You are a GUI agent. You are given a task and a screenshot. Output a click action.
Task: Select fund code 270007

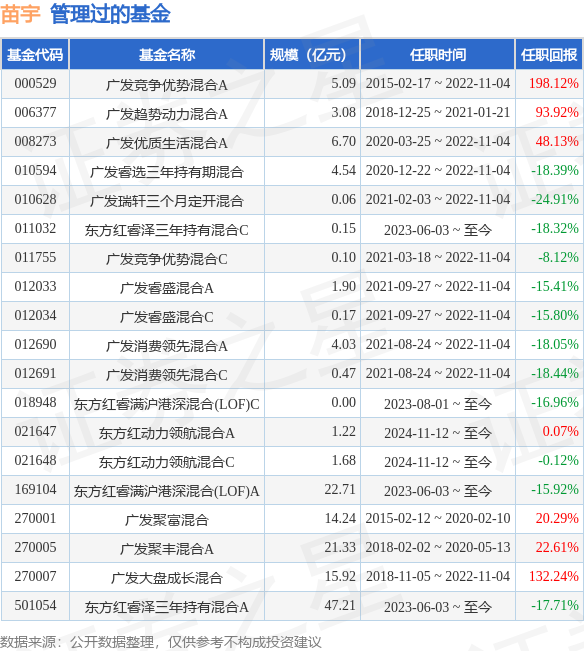(35, 577)
